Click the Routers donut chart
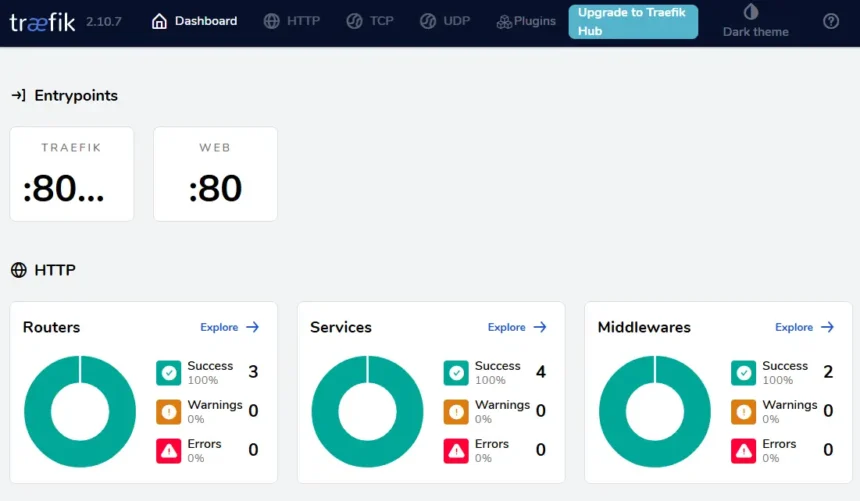Image resolution: width=860 pixels, height=501 pixels. (80, 411)
